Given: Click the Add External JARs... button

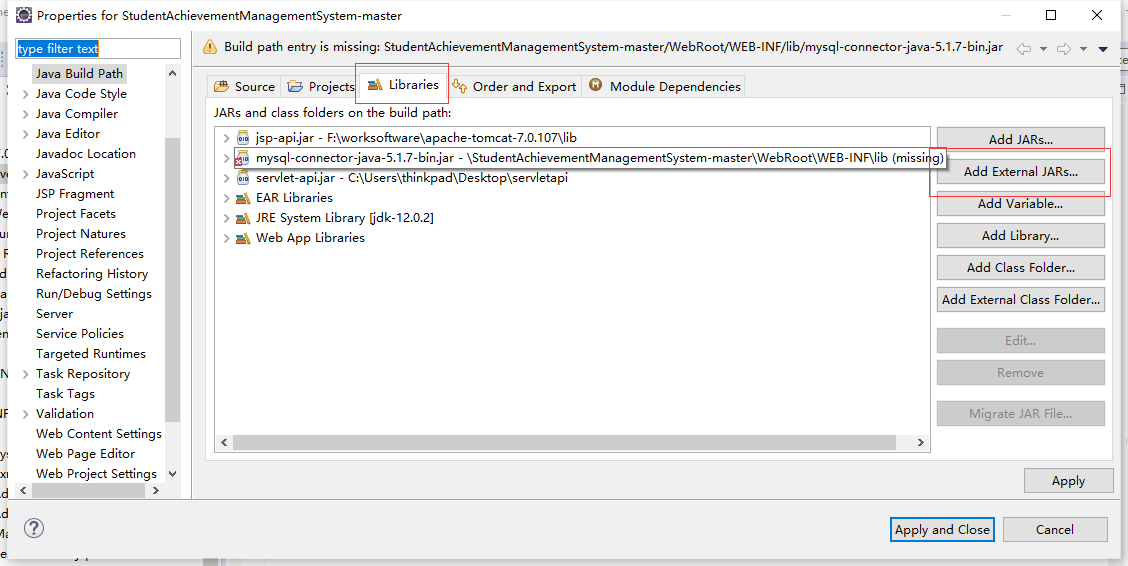Looking at the screenshot, I should coord(1020,172).
